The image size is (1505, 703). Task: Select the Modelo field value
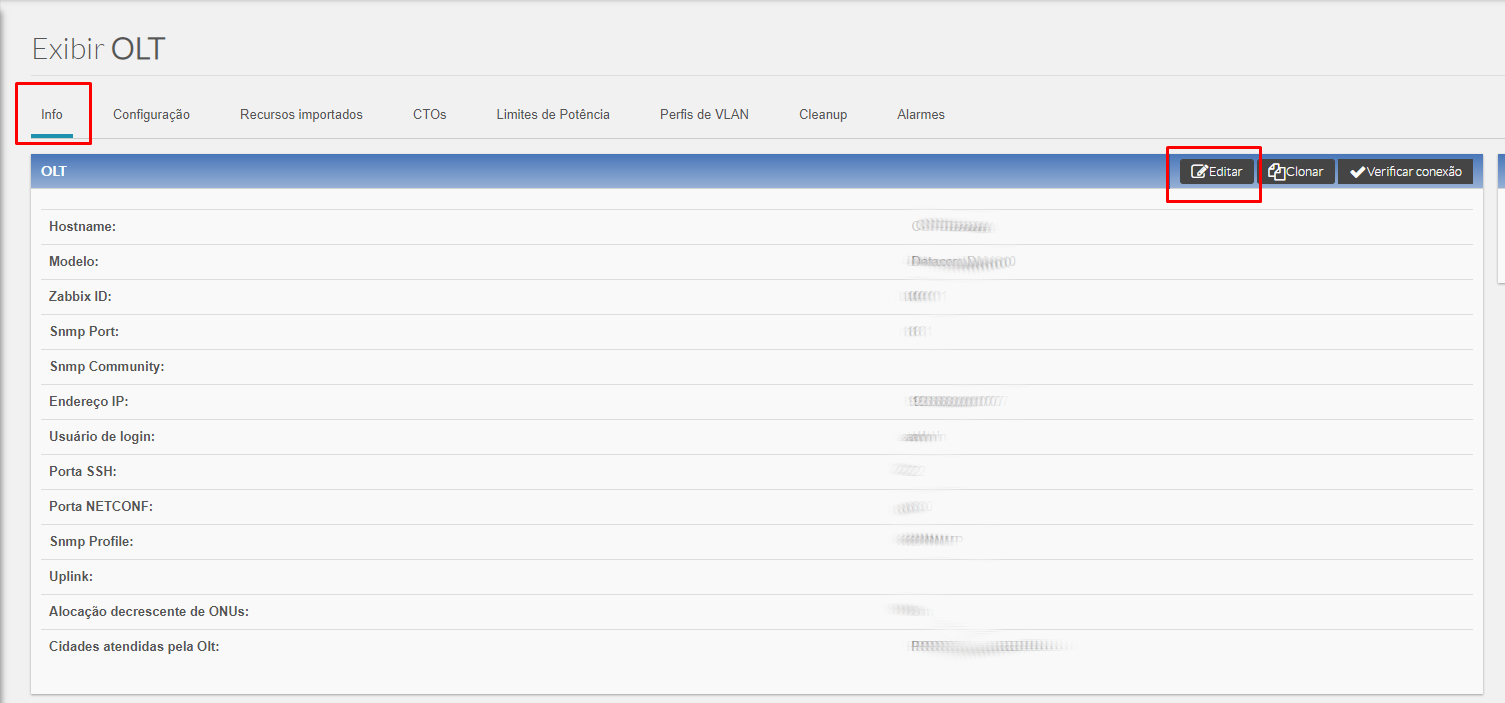(962, 262)
